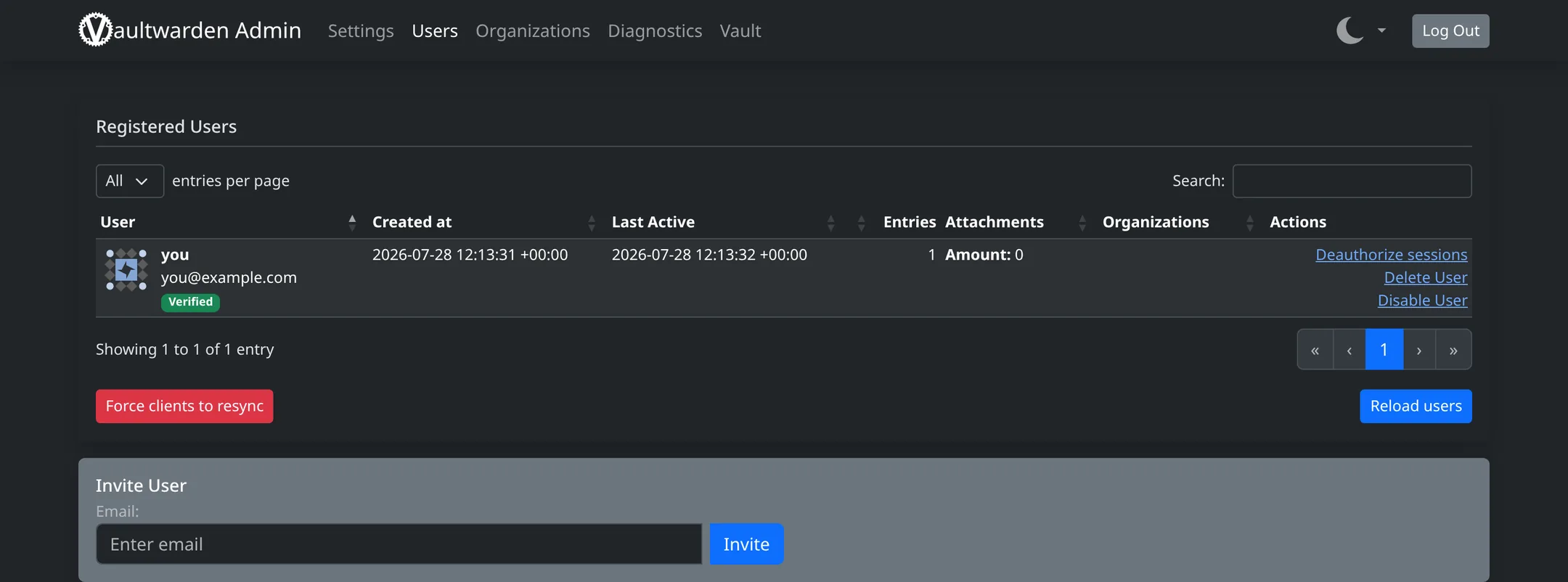This screenshot has height=582, width=1568.
Task: Go to previous page of users
Action: 1349,350
